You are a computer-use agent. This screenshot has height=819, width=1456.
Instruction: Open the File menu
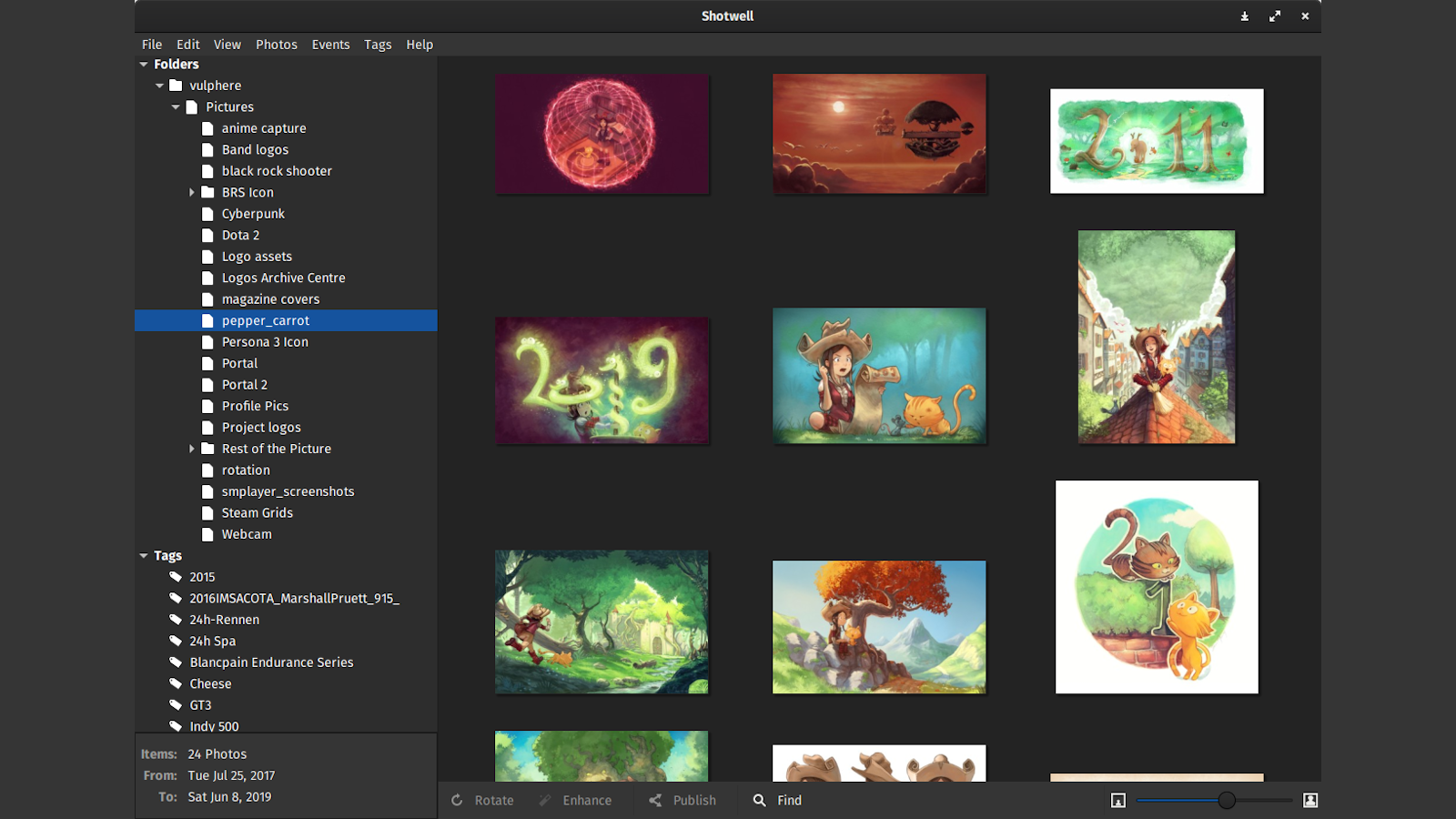click(152, 45)
